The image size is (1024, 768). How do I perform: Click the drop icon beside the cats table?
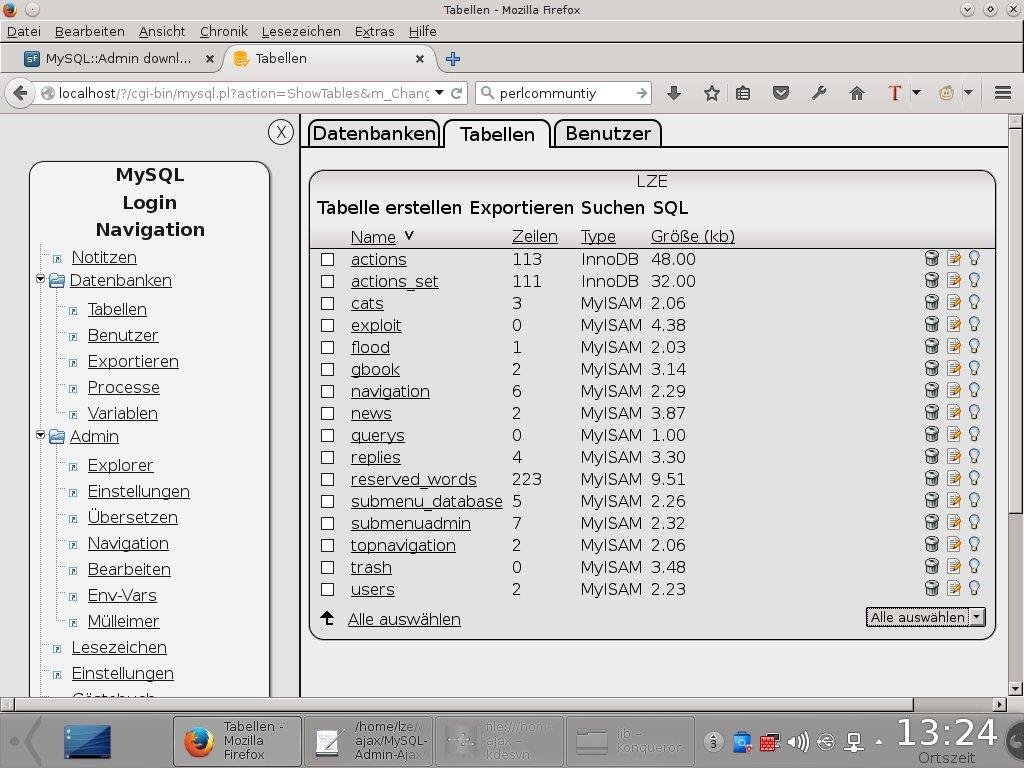[930, 302]
